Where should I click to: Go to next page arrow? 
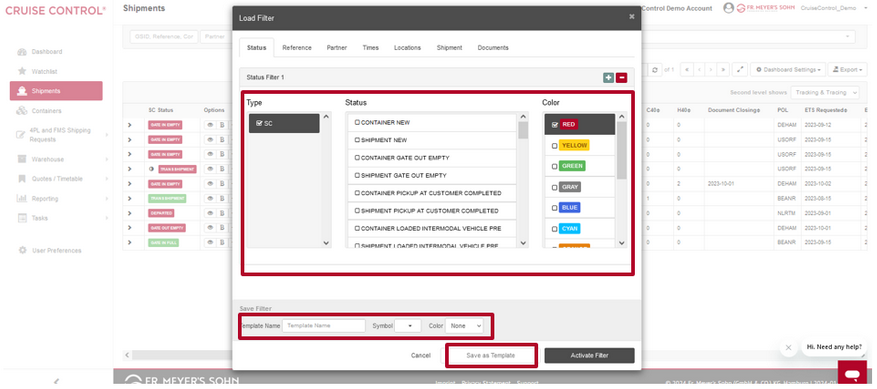tap(711, 70)
